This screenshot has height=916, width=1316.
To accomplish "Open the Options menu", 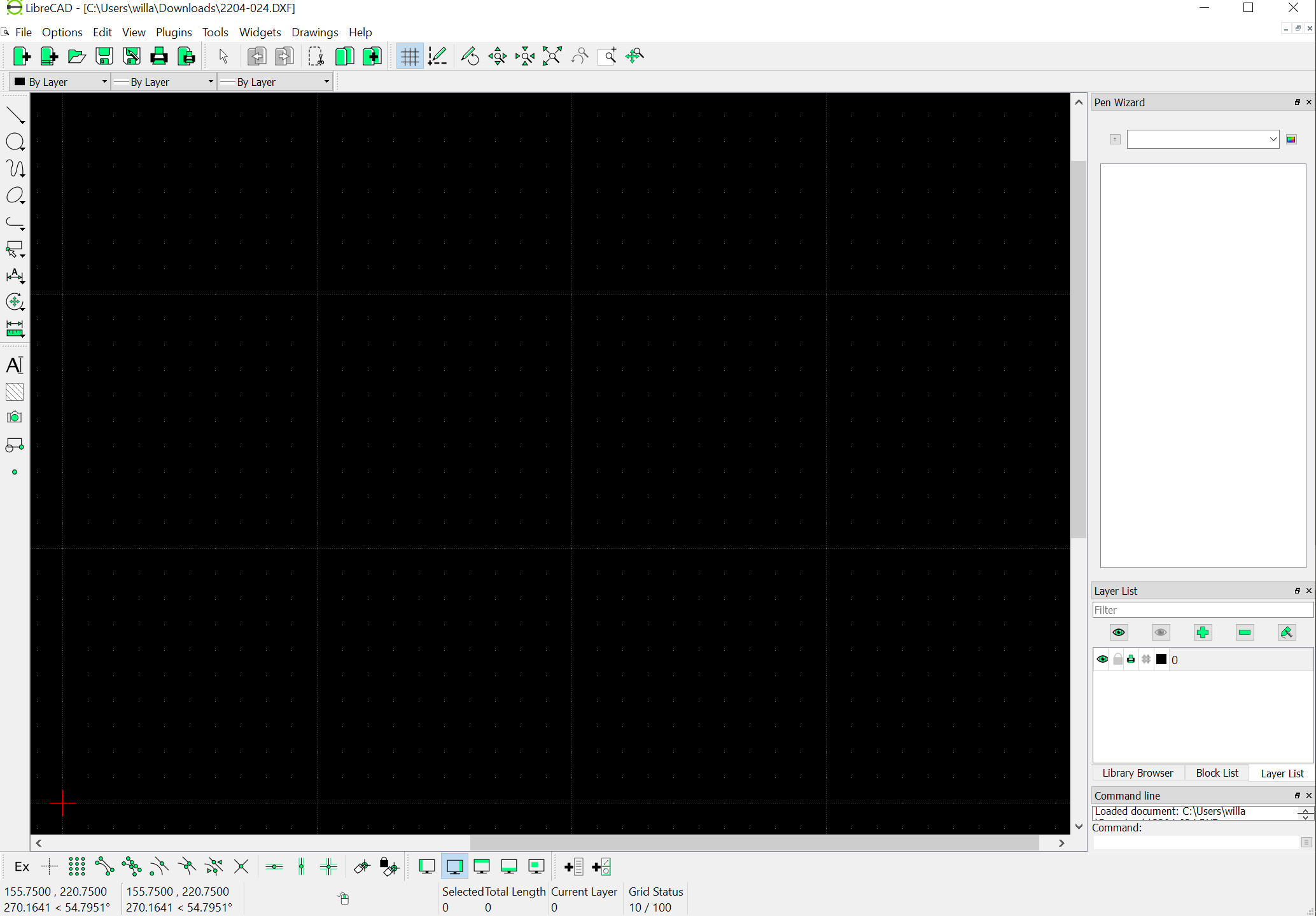I will 62,32.
